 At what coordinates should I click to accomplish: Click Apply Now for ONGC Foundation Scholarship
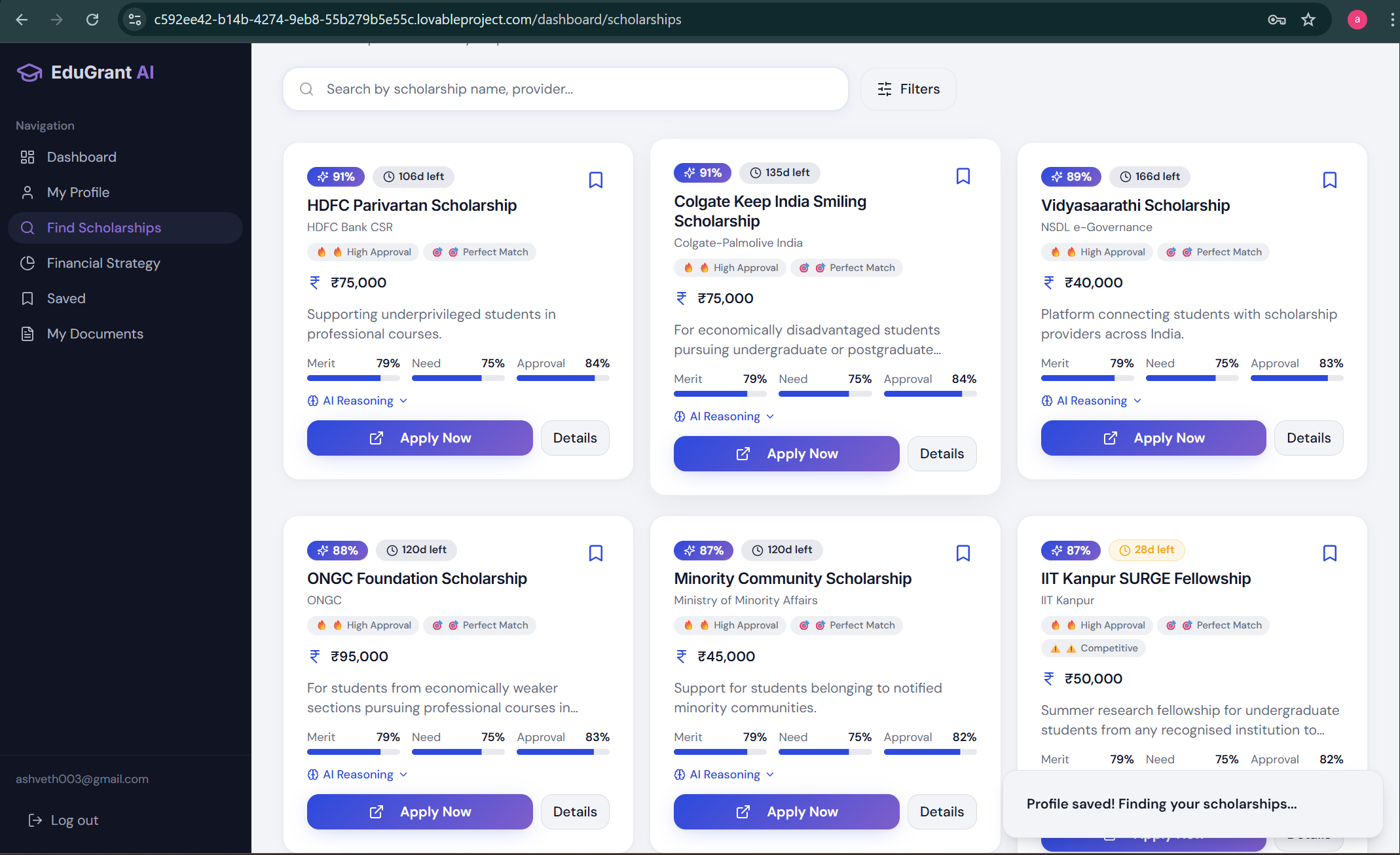420,812
